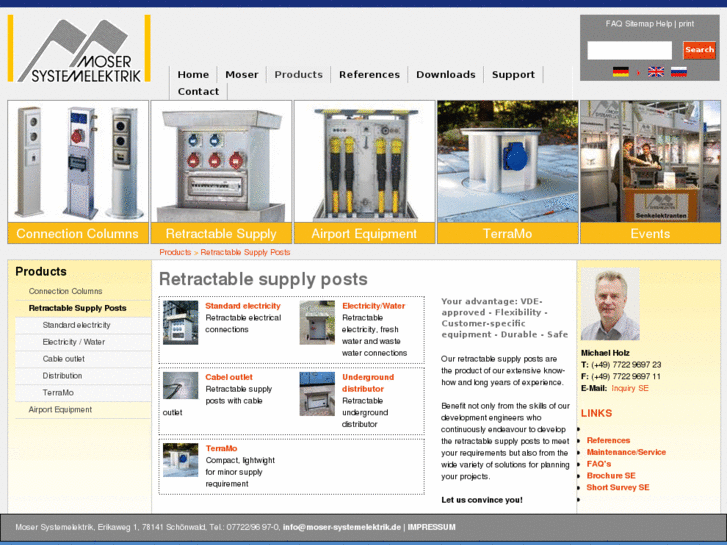Viewport: 727px width, 545px height.
Task: Open Support menu item
Action: coord(513,75)
